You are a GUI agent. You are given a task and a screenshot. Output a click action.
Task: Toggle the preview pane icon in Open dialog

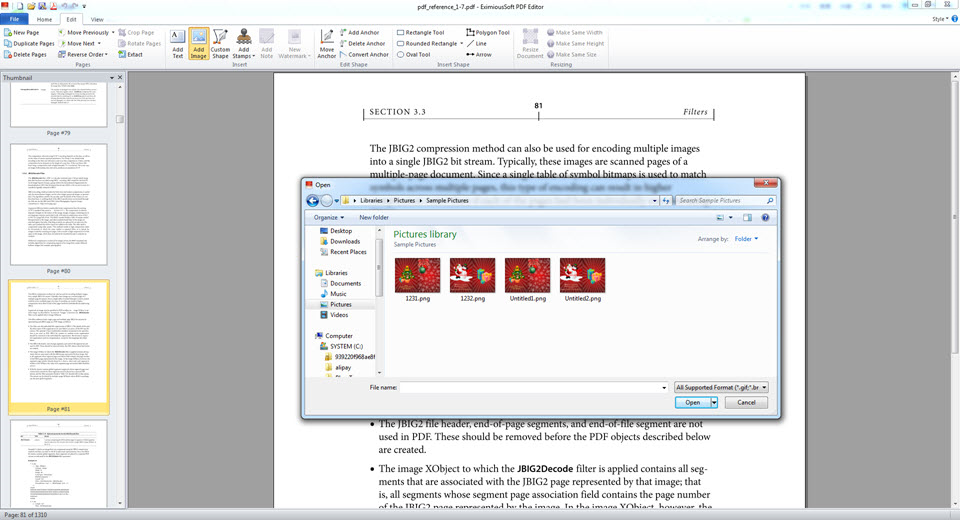pos(747,217)
